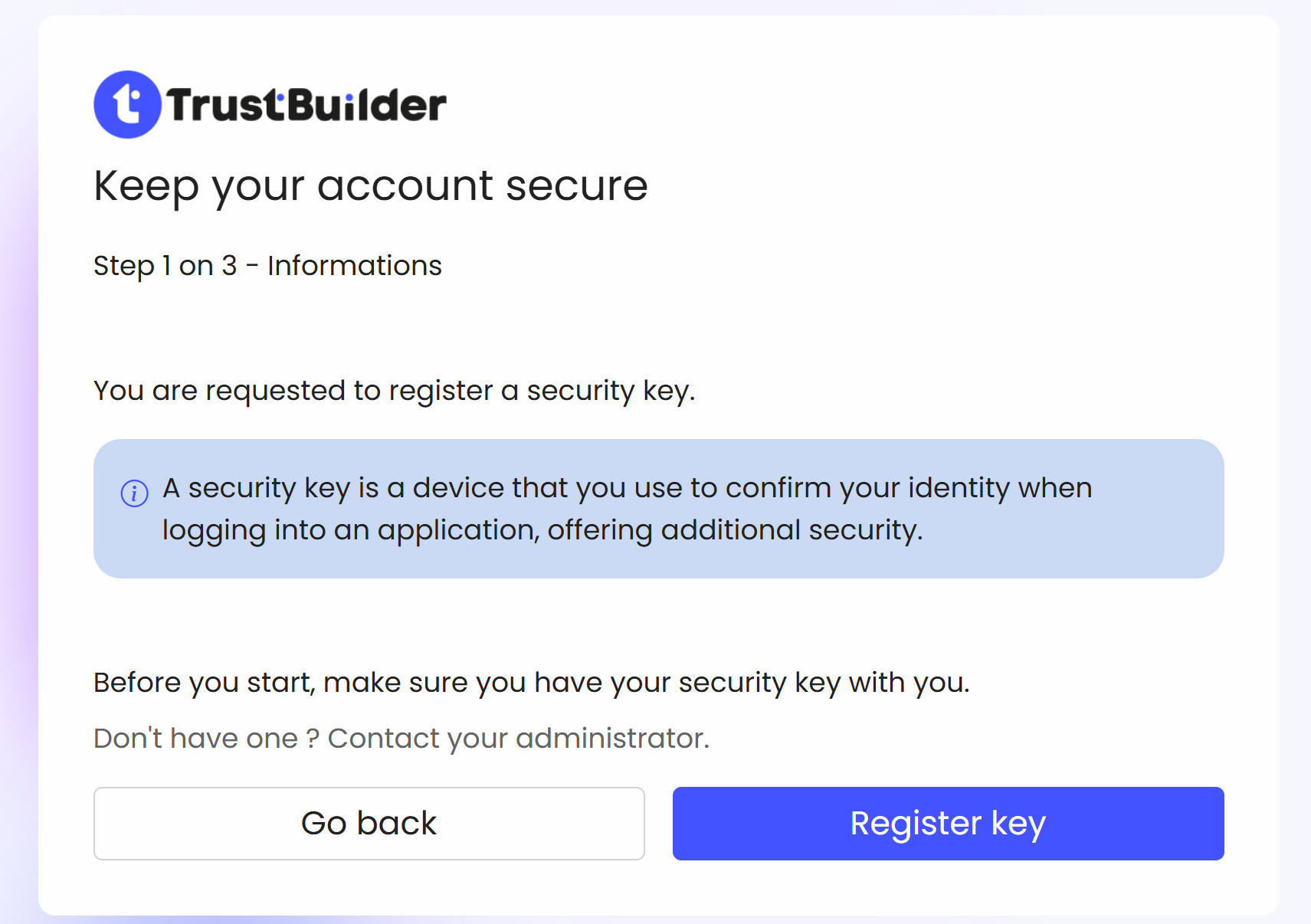Screen dimensions: 1311x924
Task: Click the "Step 1 on 3" step indicator
Action: 166,266
